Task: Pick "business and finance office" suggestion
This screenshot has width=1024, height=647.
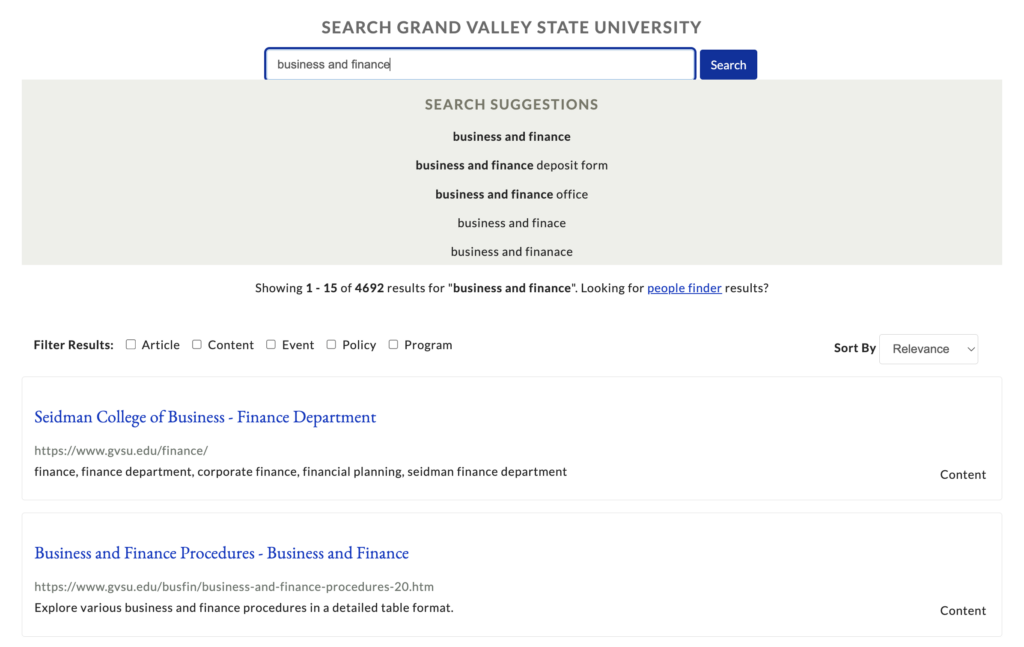Action: click(x=511, y=194)
